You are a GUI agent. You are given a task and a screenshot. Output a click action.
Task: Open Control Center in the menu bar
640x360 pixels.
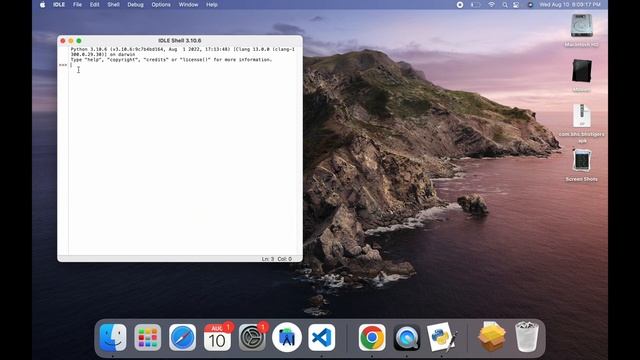(516, 4)
